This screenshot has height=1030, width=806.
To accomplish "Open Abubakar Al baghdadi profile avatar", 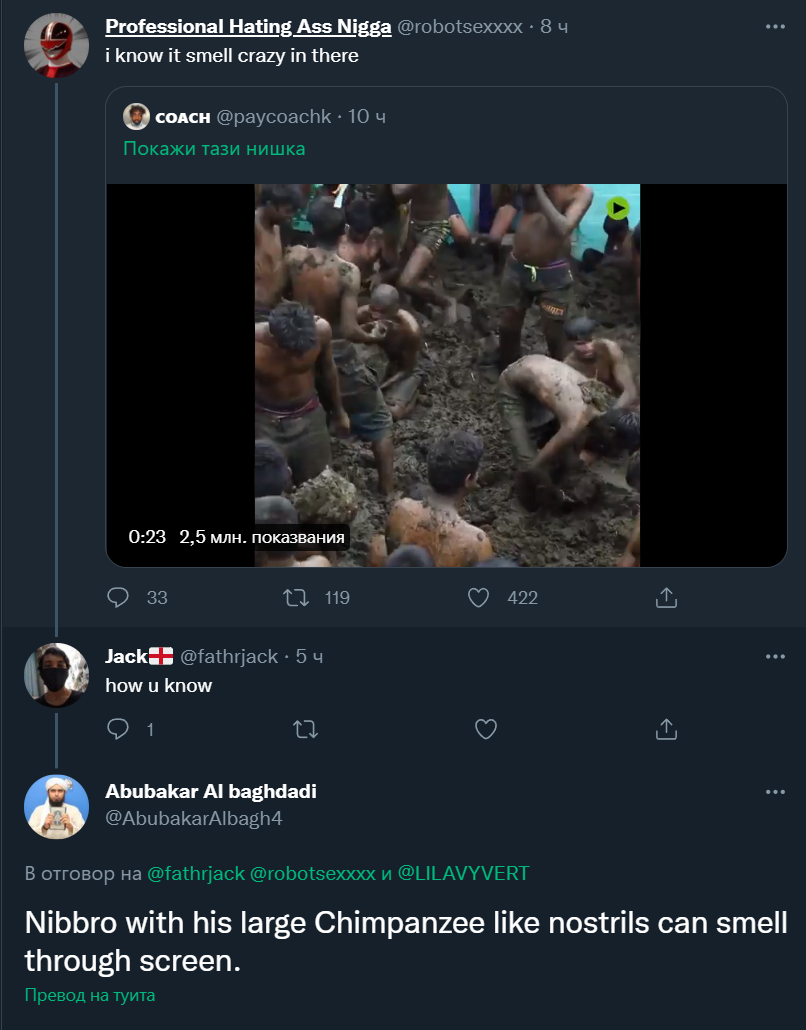I will point(56,807).
